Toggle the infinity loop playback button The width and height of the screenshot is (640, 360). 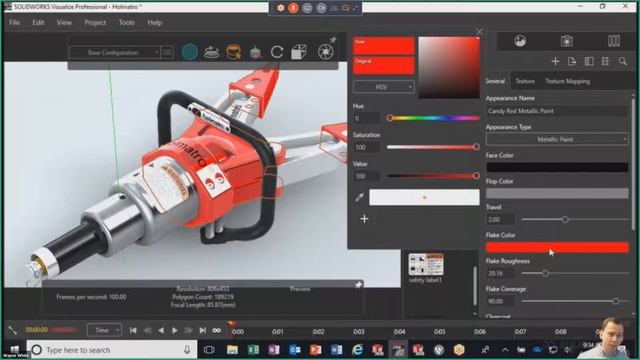click(x=217, y=330)
